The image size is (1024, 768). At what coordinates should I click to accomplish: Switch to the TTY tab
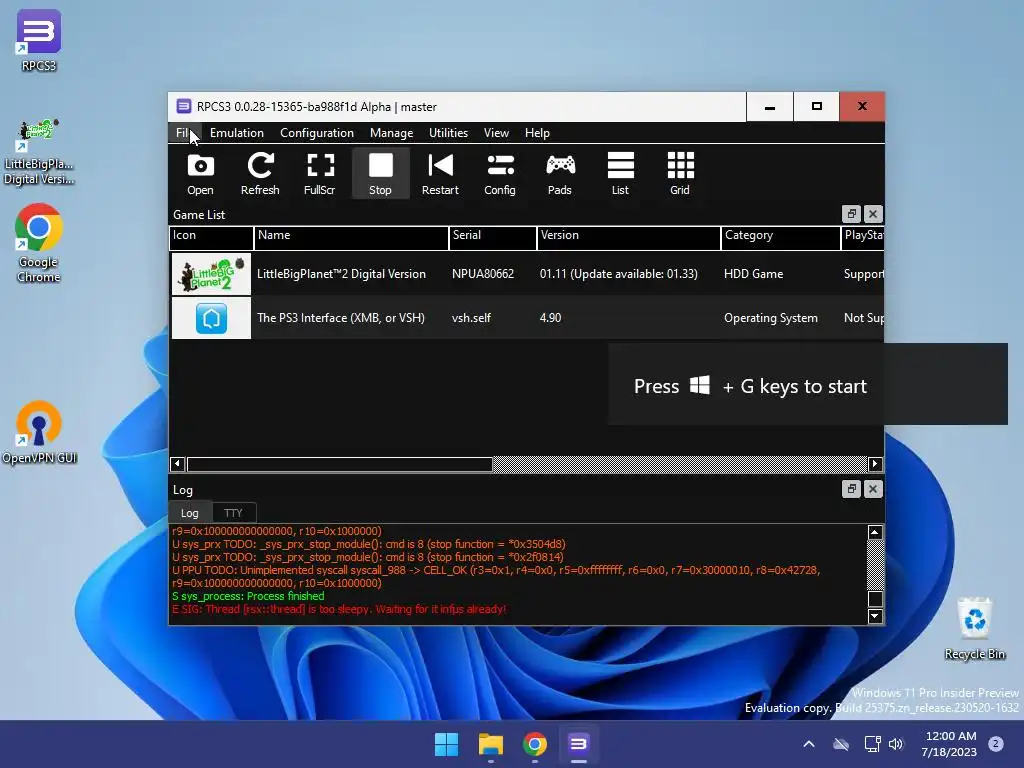[x=233, y=513]
